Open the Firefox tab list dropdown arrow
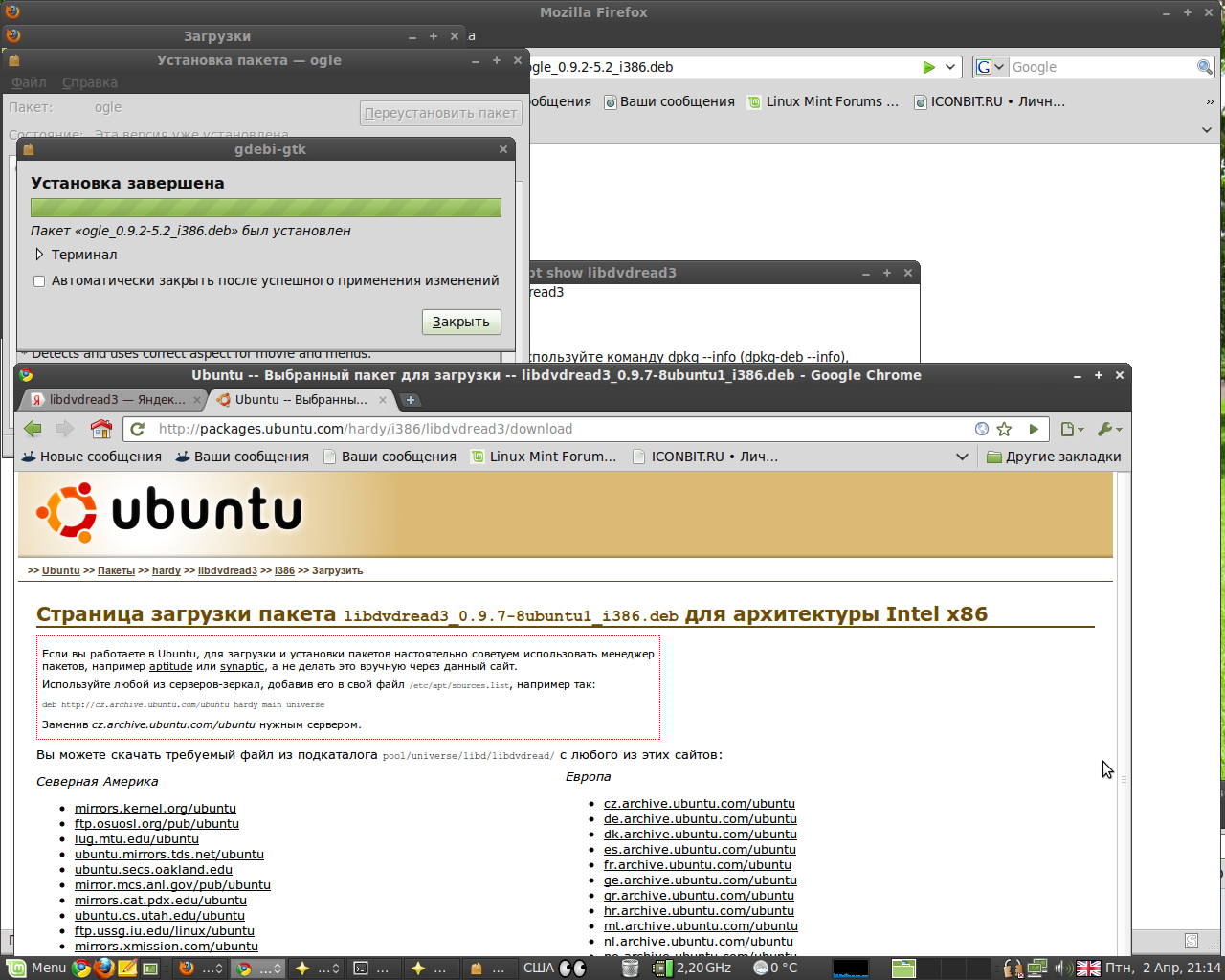 pos(1207,129)
